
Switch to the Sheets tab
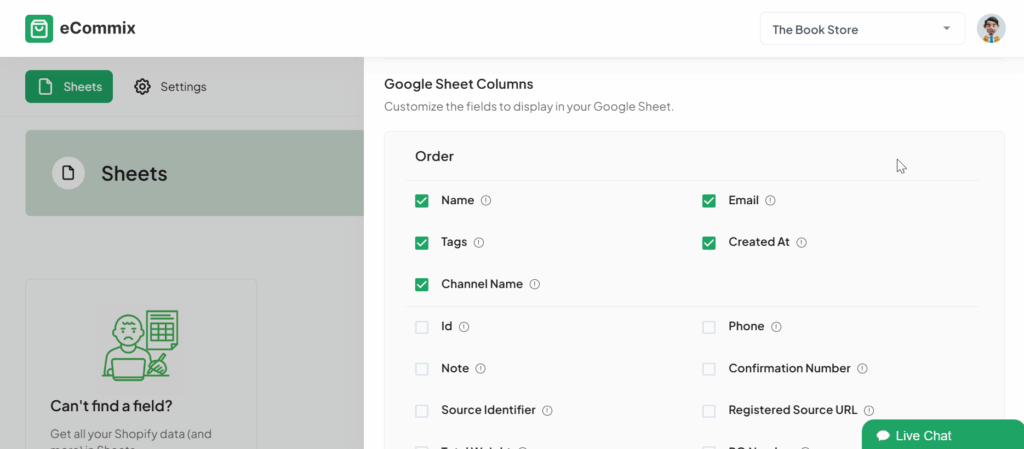tap(69, 86)
